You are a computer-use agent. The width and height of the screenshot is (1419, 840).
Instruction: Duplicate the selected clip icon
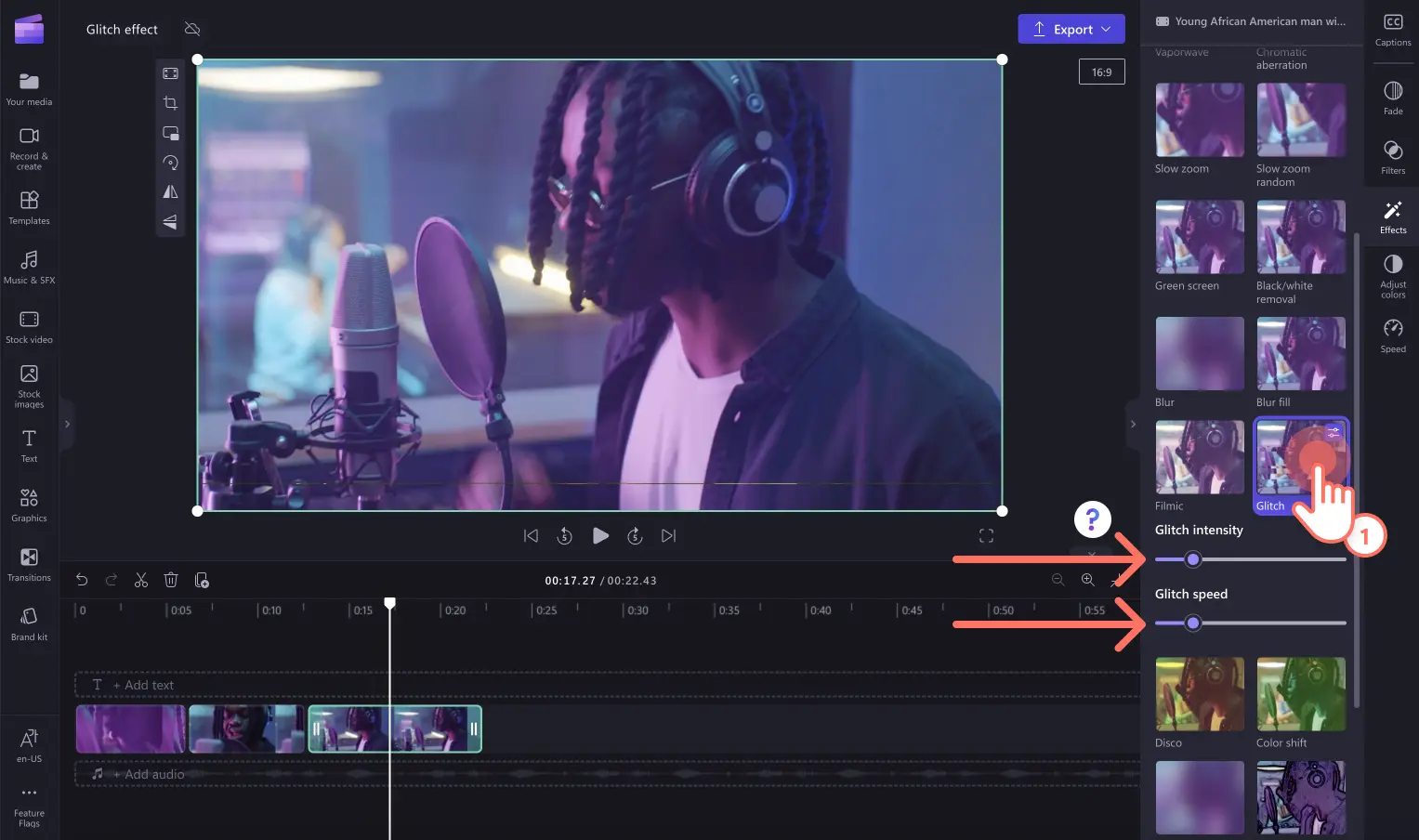202,580
